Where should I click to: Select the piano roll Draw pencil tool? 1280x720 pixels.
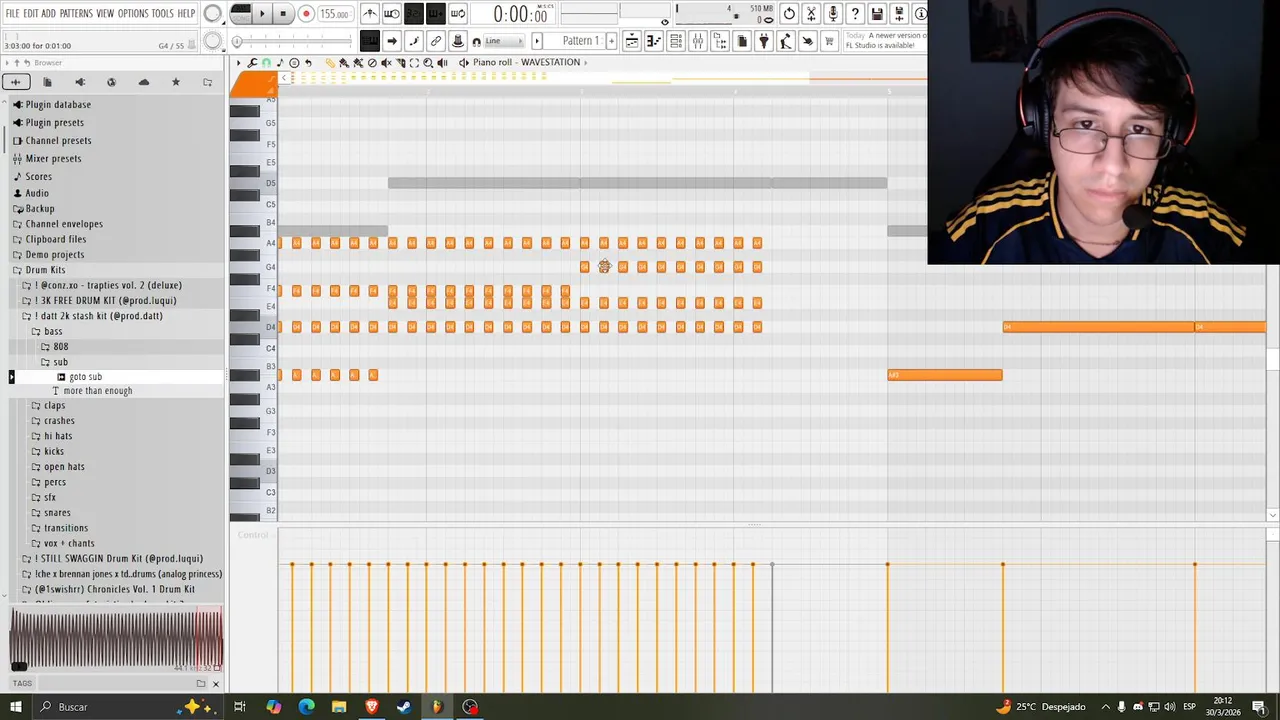[x=330, y=63]
